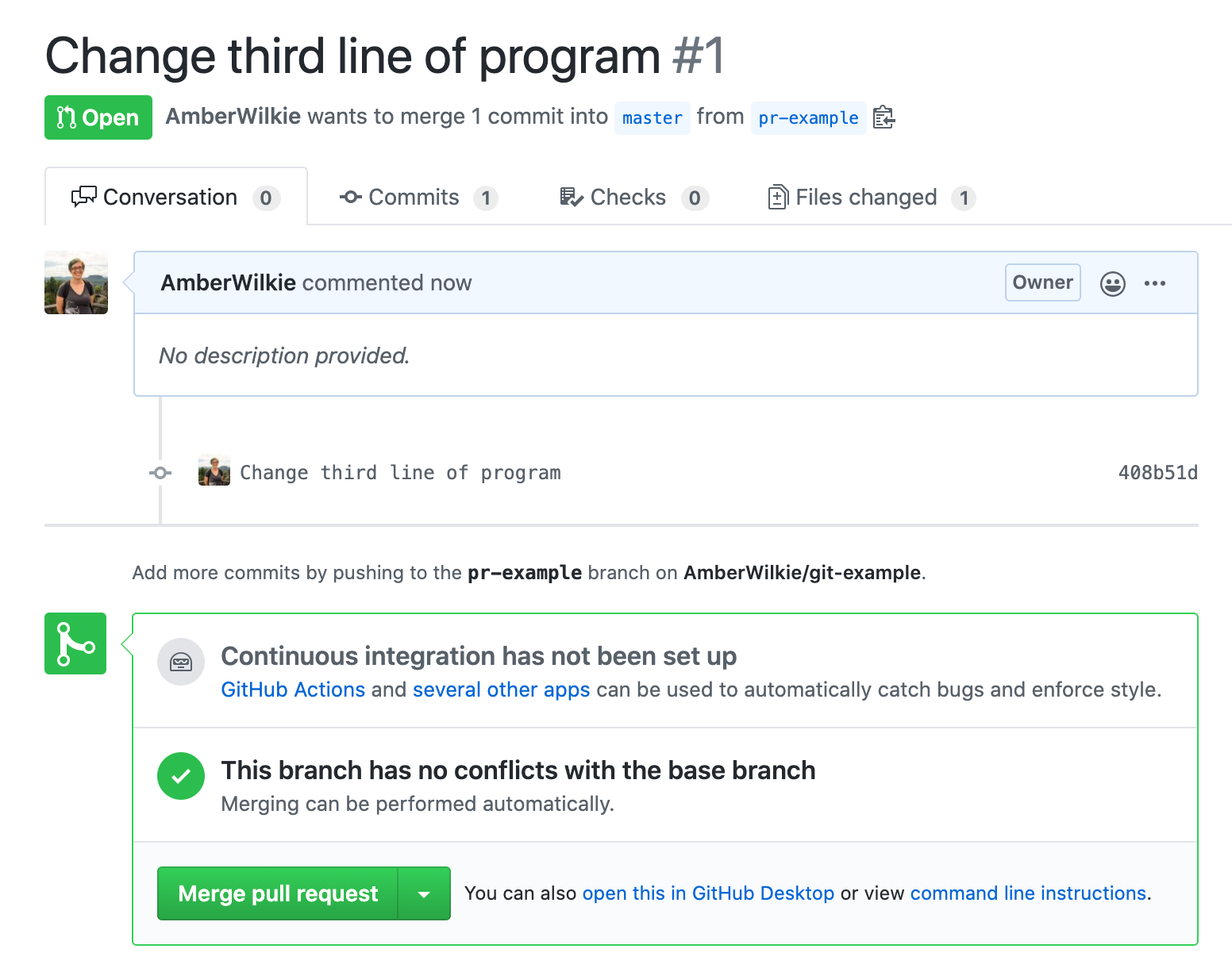Image resolution: width=1232 pixels, height=968 pixels.
Task: Add a reaction with the smiley icon
Action: (x=1112, y=283)
